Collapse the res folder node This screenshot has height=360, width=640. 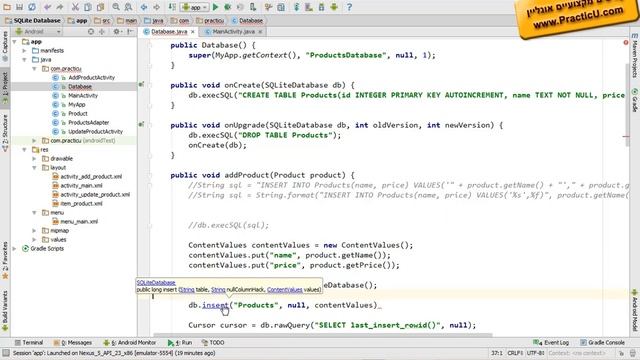(x=24, y=149)
